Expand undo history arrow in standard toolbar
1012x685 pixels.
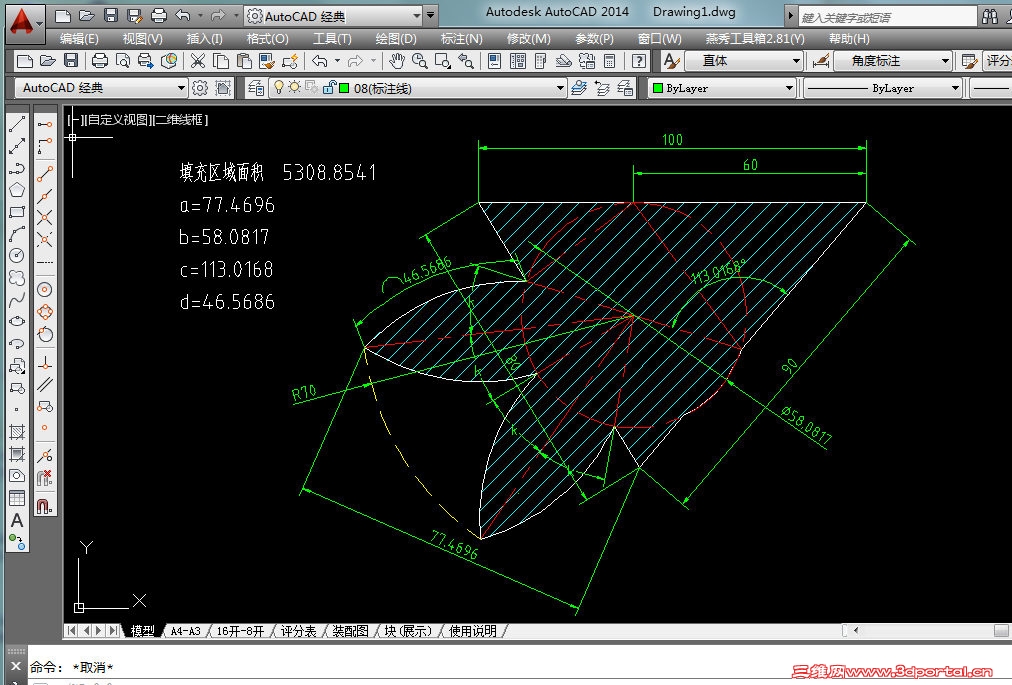[x=337, y=61]
